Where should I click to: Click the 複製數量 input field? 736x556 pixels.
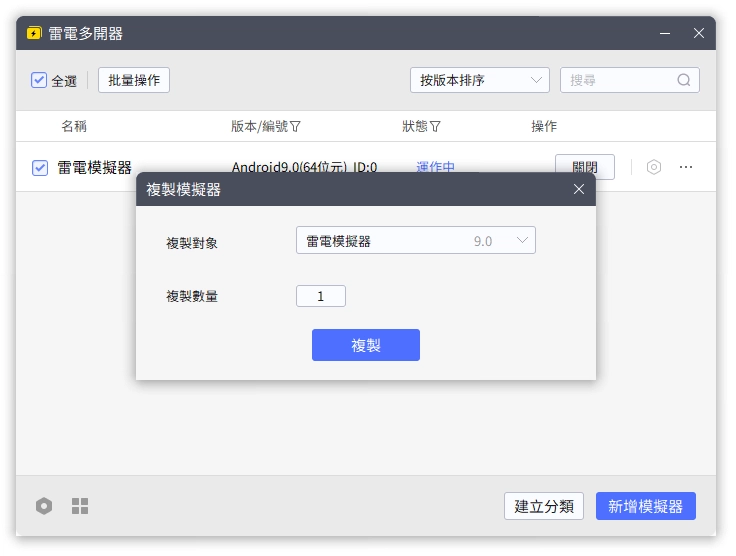321,296
